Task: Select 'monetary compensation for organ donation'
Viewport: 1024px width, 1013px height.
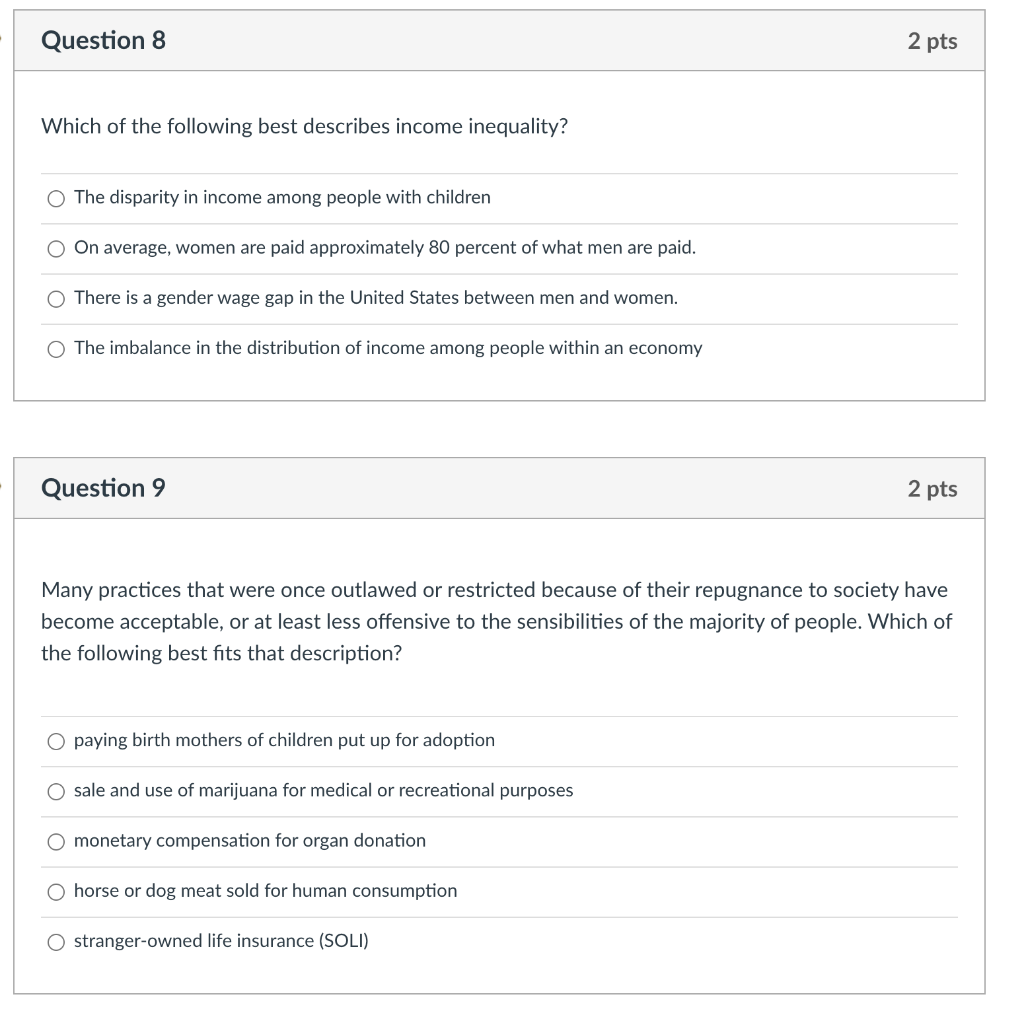Action: [x=57, y=841]
